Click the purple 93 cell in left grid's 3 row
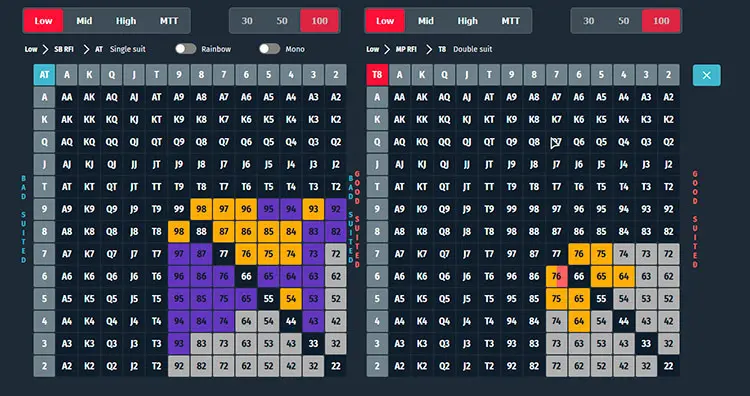Viewport: 750px width, 396px height. 179,344
